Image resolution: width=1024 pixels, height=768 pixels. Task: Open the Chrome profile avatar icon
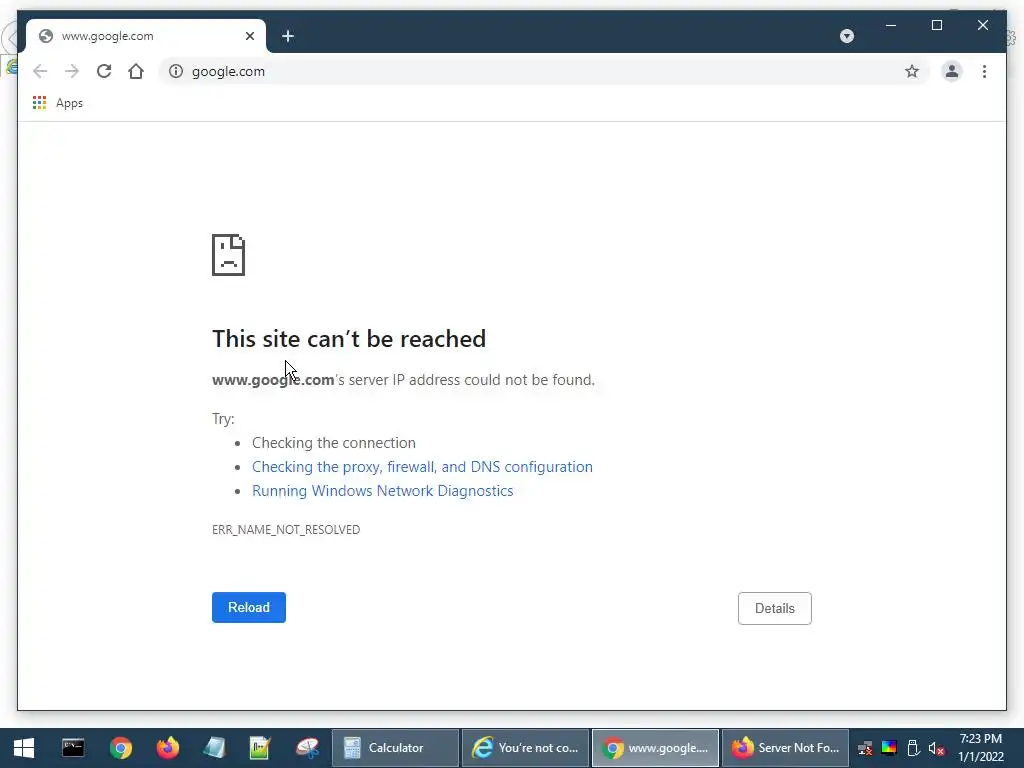pos(952,71)
